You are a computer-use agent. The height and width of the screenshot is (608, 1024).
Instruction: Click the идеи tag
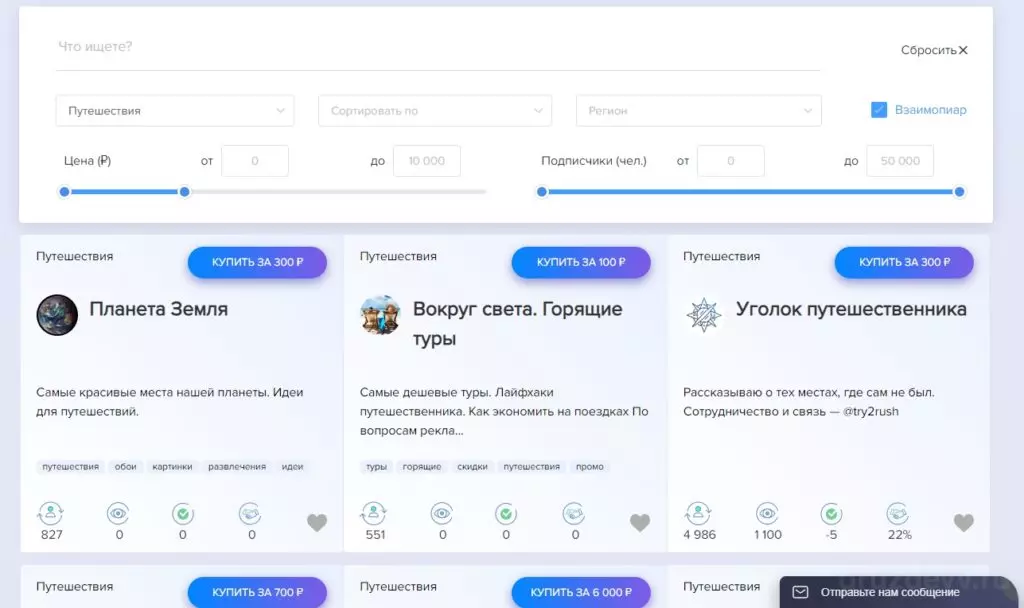(x=293, y=467)
